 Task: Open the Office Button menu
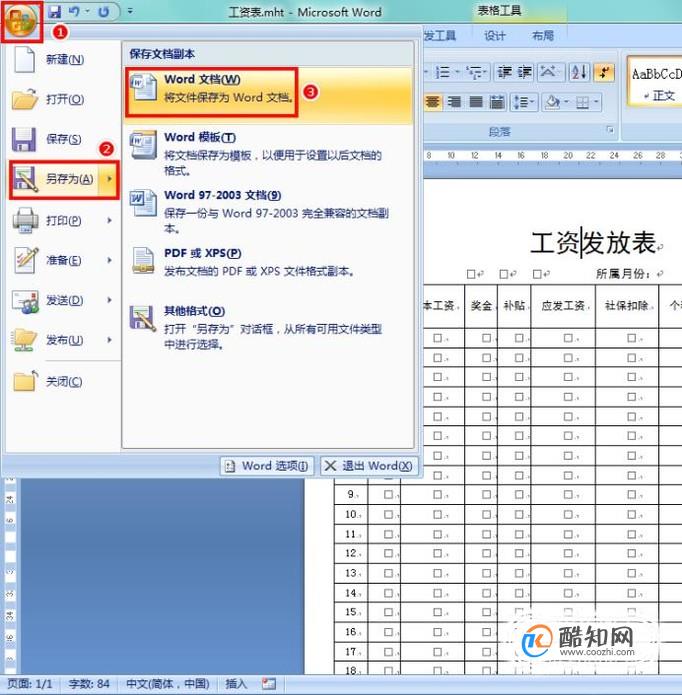coord(22,21)
